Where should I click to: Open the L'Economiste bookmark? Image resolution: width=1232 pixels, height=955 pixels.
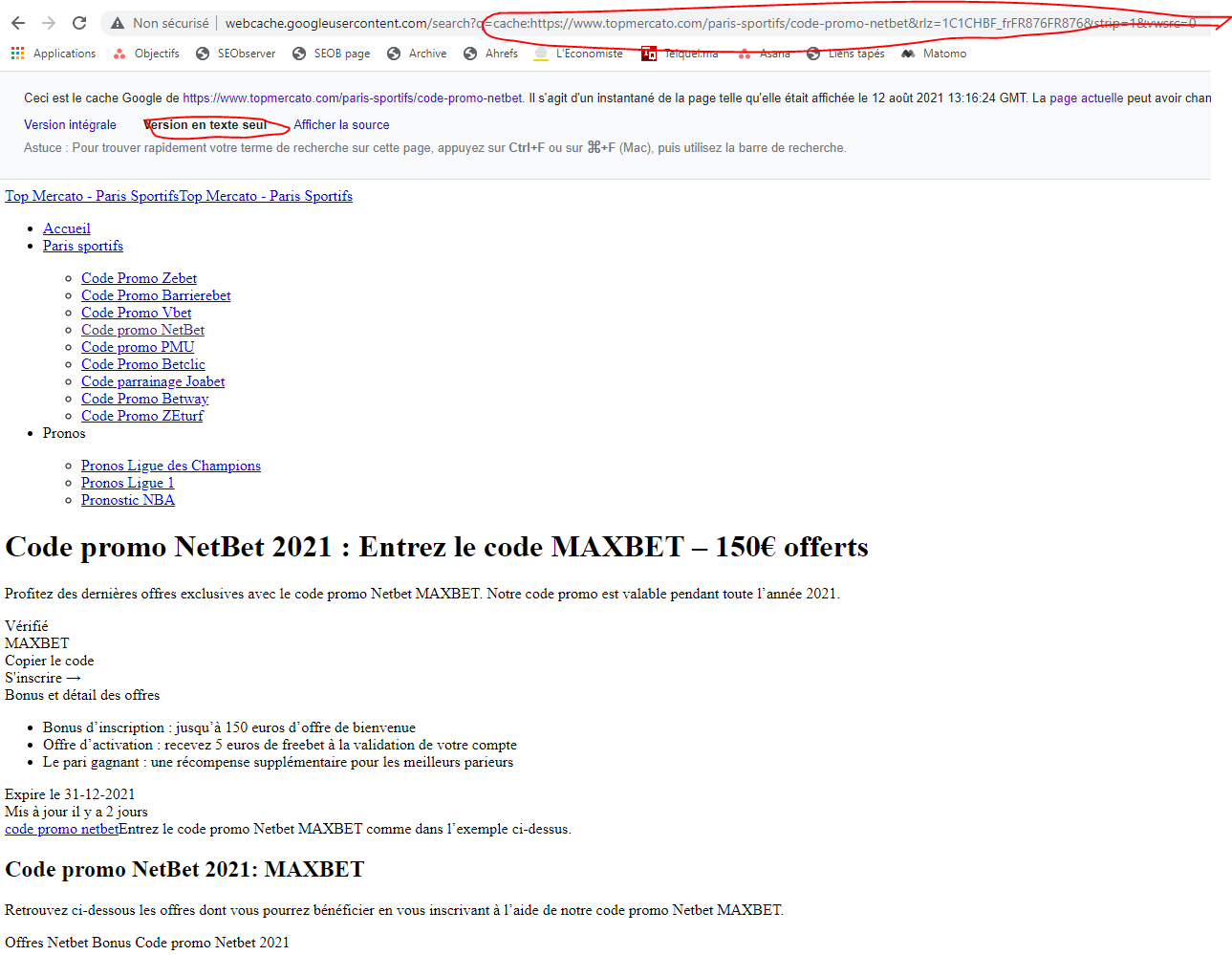click(x=578, y=54)
